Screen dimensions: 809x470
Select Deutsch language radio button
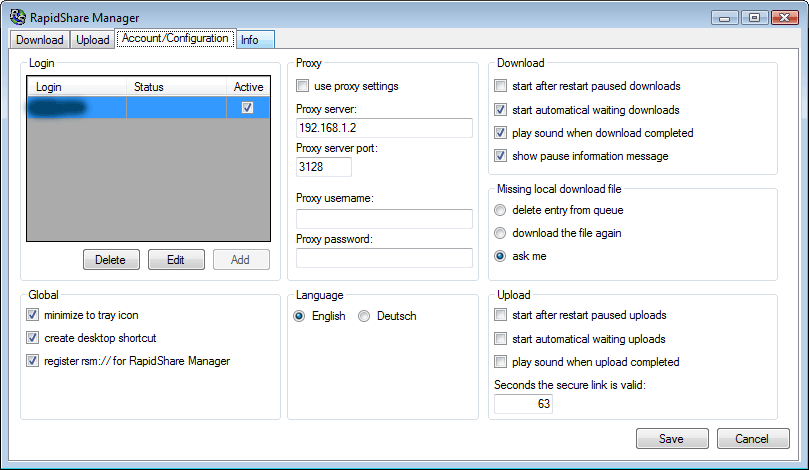(364, 316)
